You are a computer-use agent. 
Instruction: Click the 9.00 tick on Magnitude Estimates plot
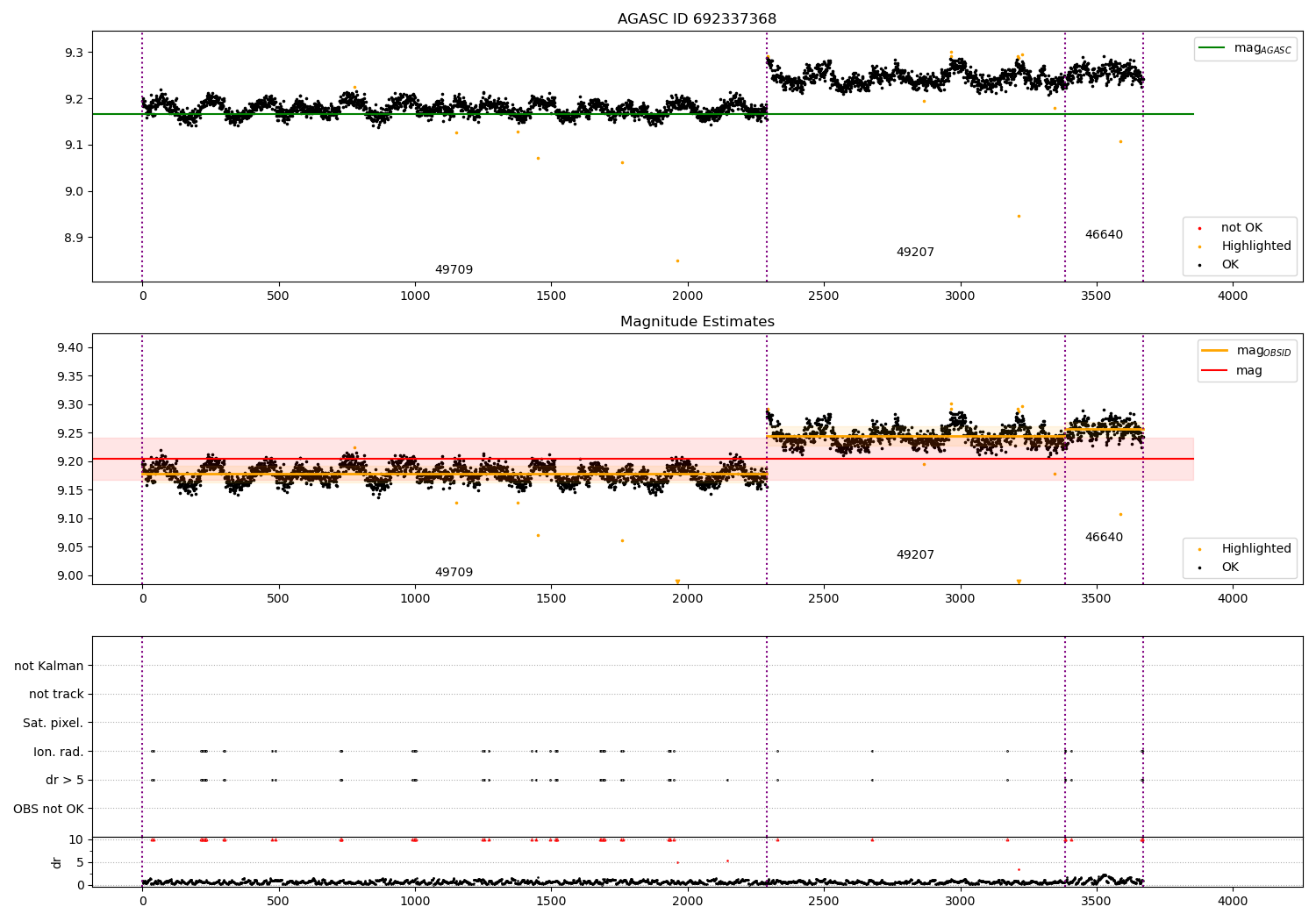(70, 576)
